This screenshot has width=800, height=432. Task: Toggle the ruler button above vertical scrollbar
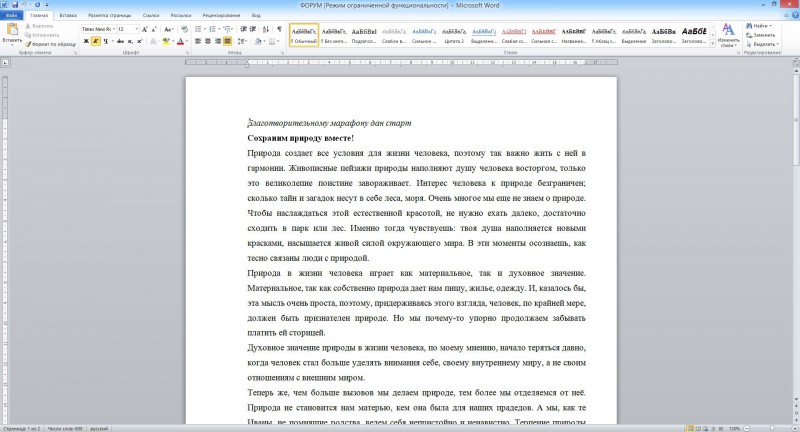tap(796, 63)
